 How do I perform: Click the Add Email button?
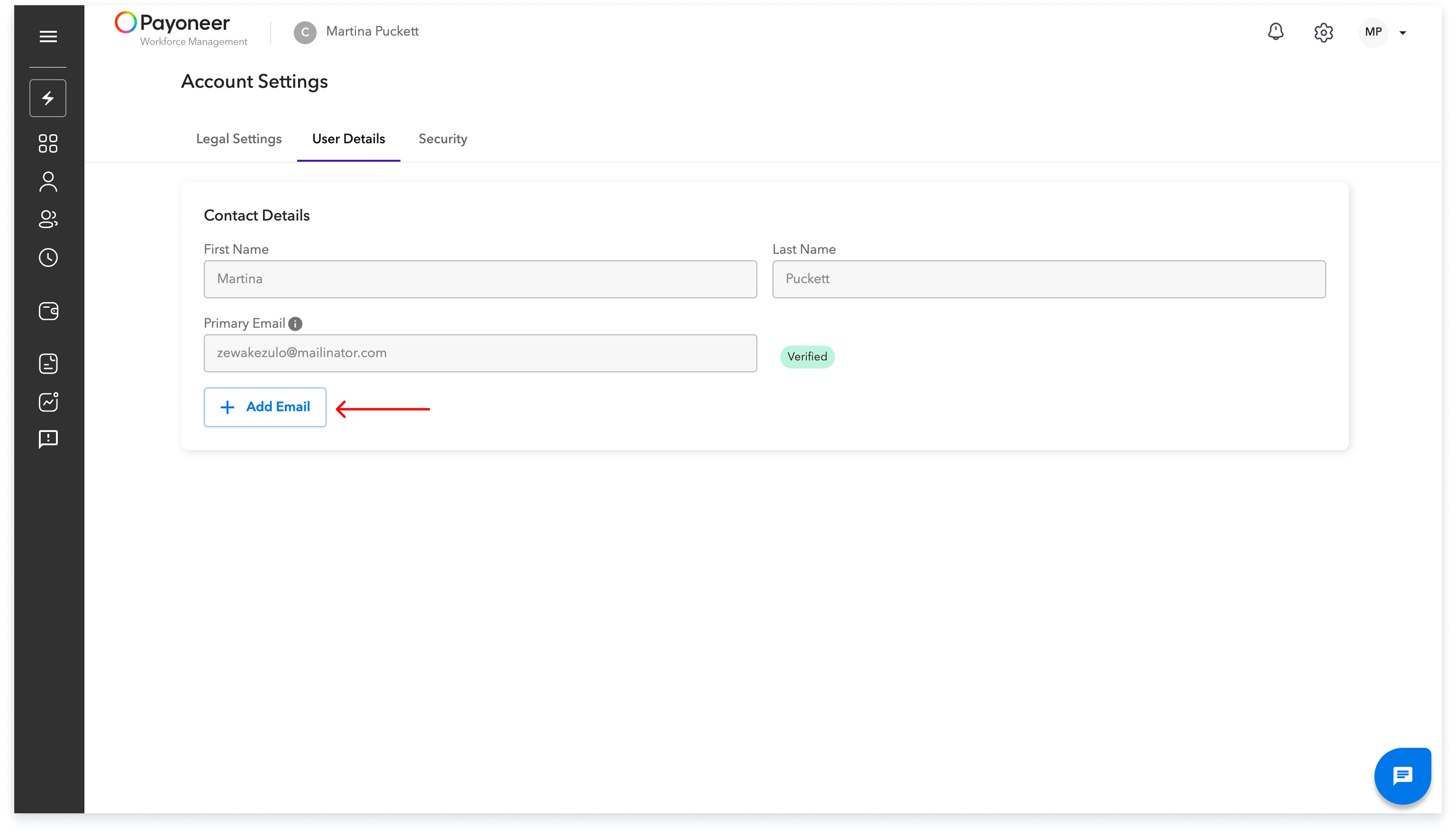click(265, 407)
